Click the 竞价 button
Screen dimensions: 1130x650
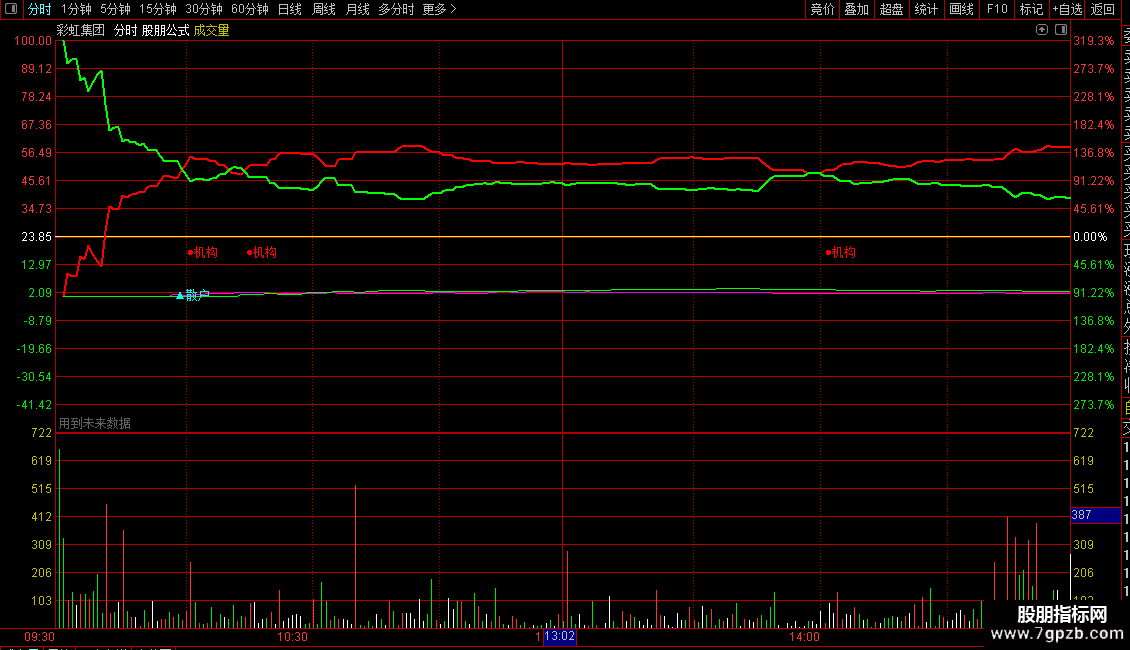(822, 9)
